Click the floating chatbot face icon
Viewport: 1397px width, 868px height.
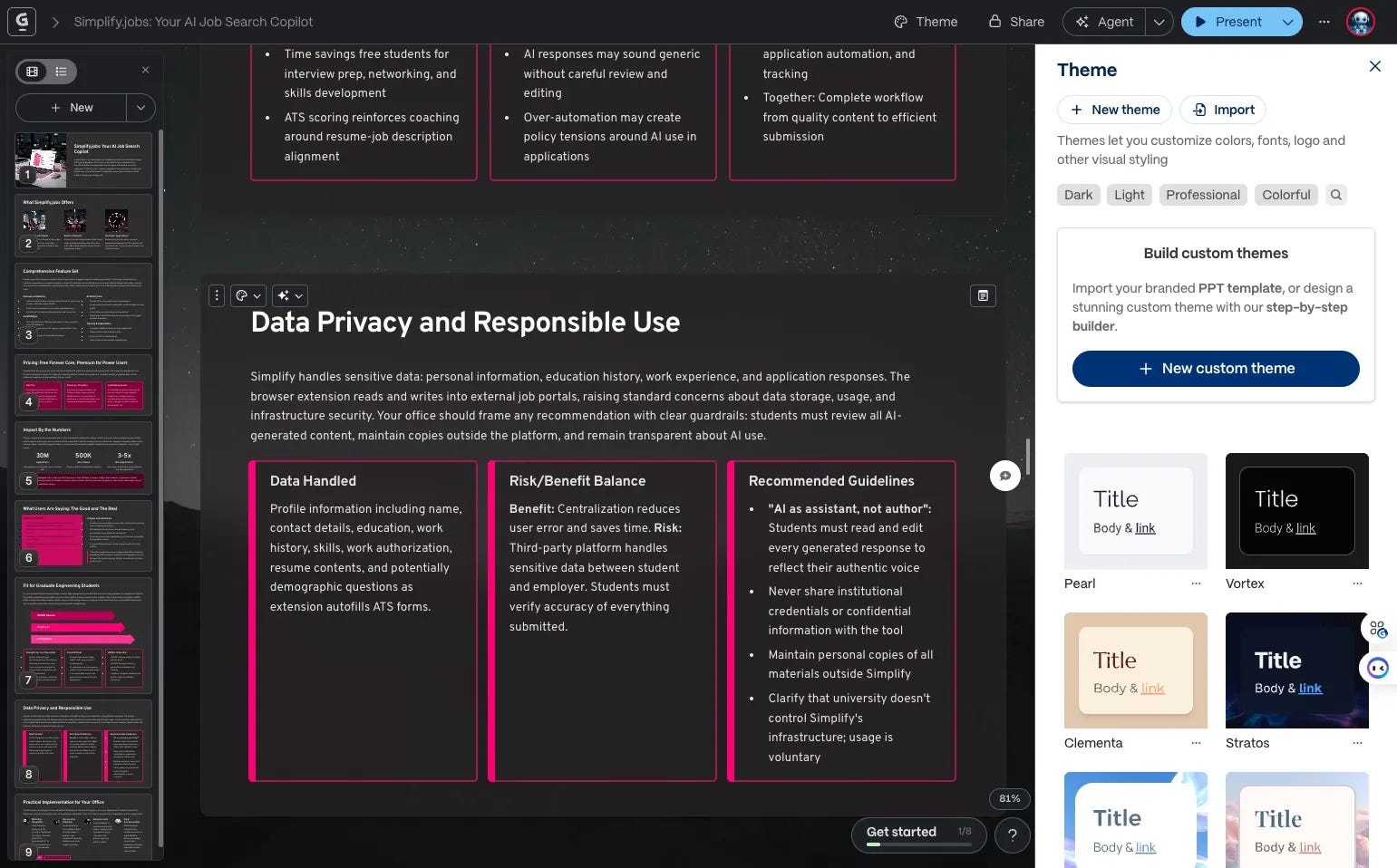pyautogui.click(x=1378, y=669)
